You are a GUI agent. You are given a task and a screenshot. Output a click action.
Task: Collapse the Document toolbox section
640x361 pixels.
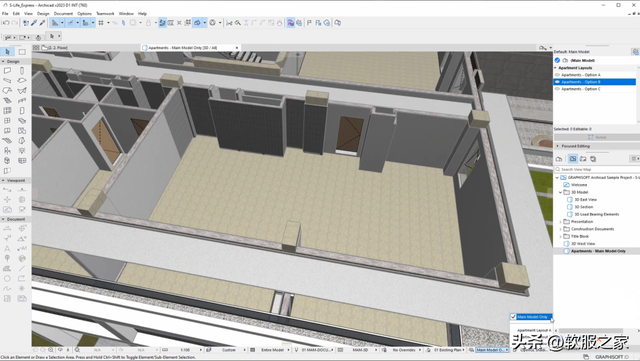click(3, 219)
